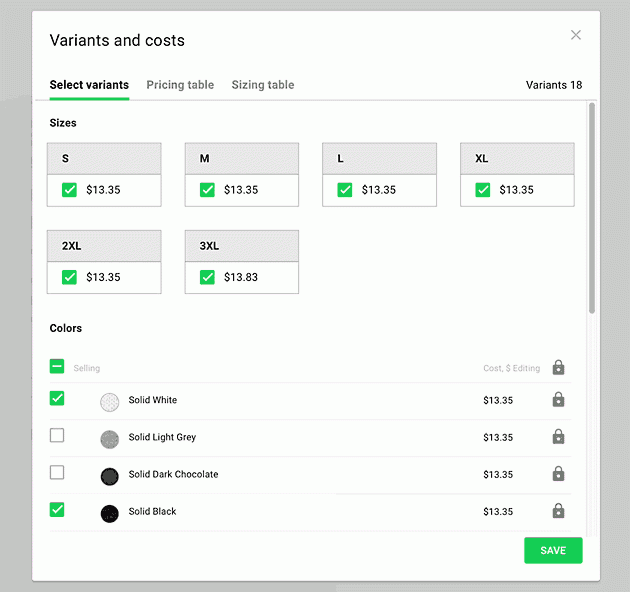630x592 pixels.
Task: Switch to the Pricing table tab
Action: [x=180, y=85]
